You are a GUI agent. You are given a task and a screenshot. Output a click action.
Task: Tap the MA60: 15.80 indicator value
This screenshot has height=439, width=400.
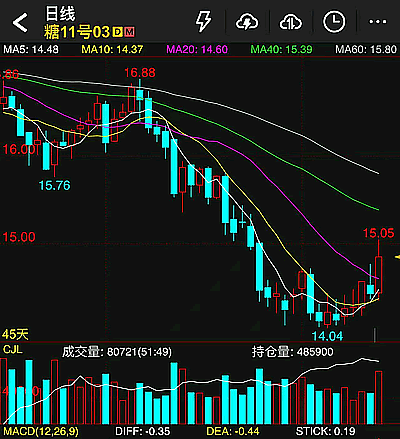coord(366,50)
